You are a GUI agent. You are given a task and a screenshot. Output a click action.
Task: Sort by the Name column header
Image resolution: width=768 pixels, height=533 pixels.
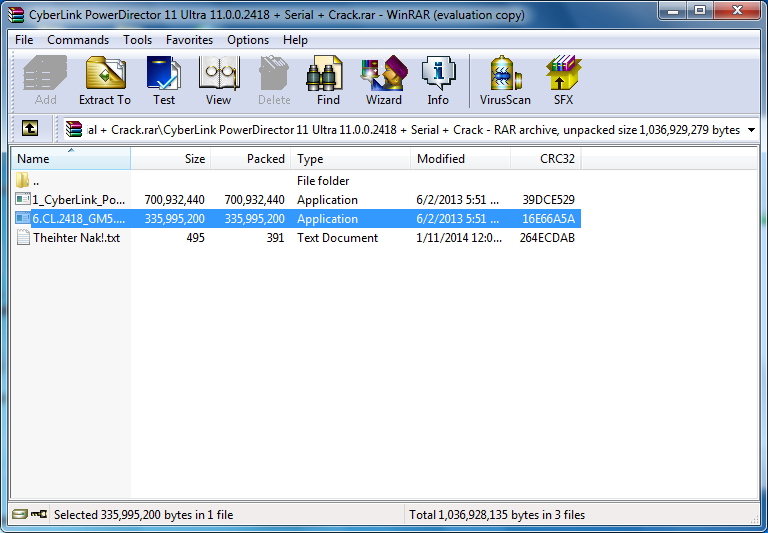coord(71,159)
